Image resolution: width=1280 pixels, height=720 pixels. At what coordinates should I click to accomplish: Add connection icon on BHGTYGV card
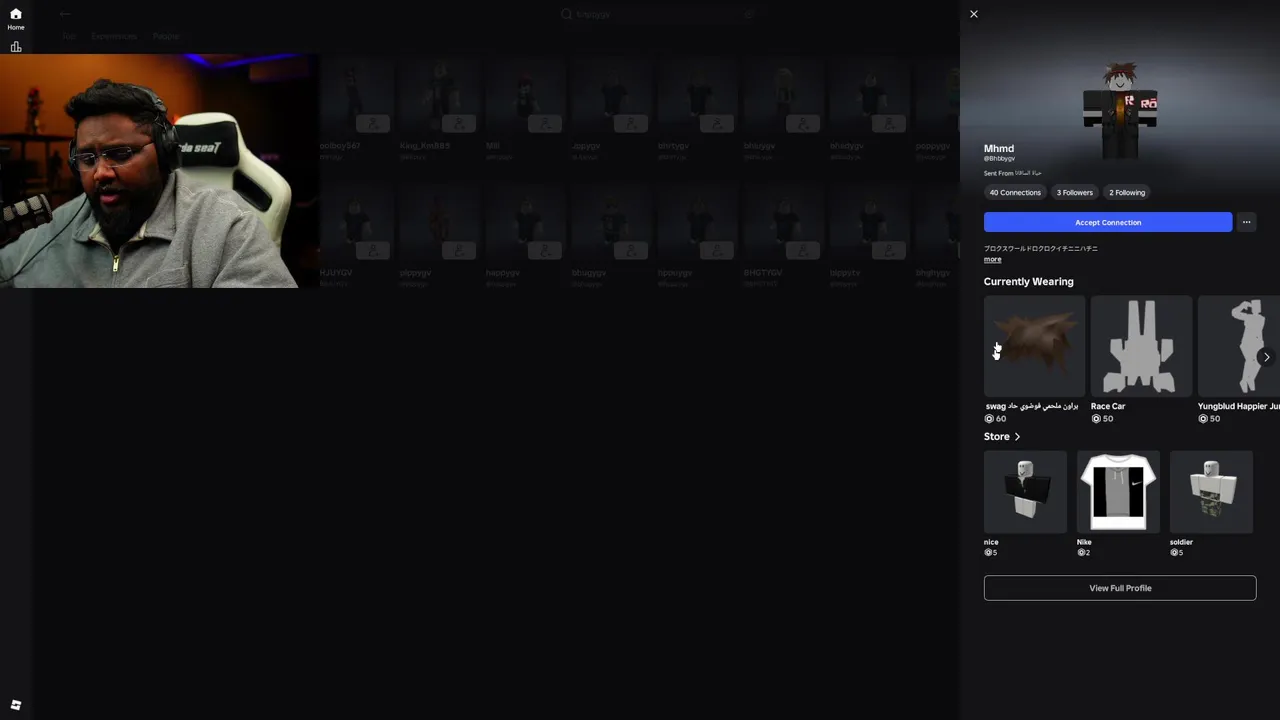click(x=803, y=251)
